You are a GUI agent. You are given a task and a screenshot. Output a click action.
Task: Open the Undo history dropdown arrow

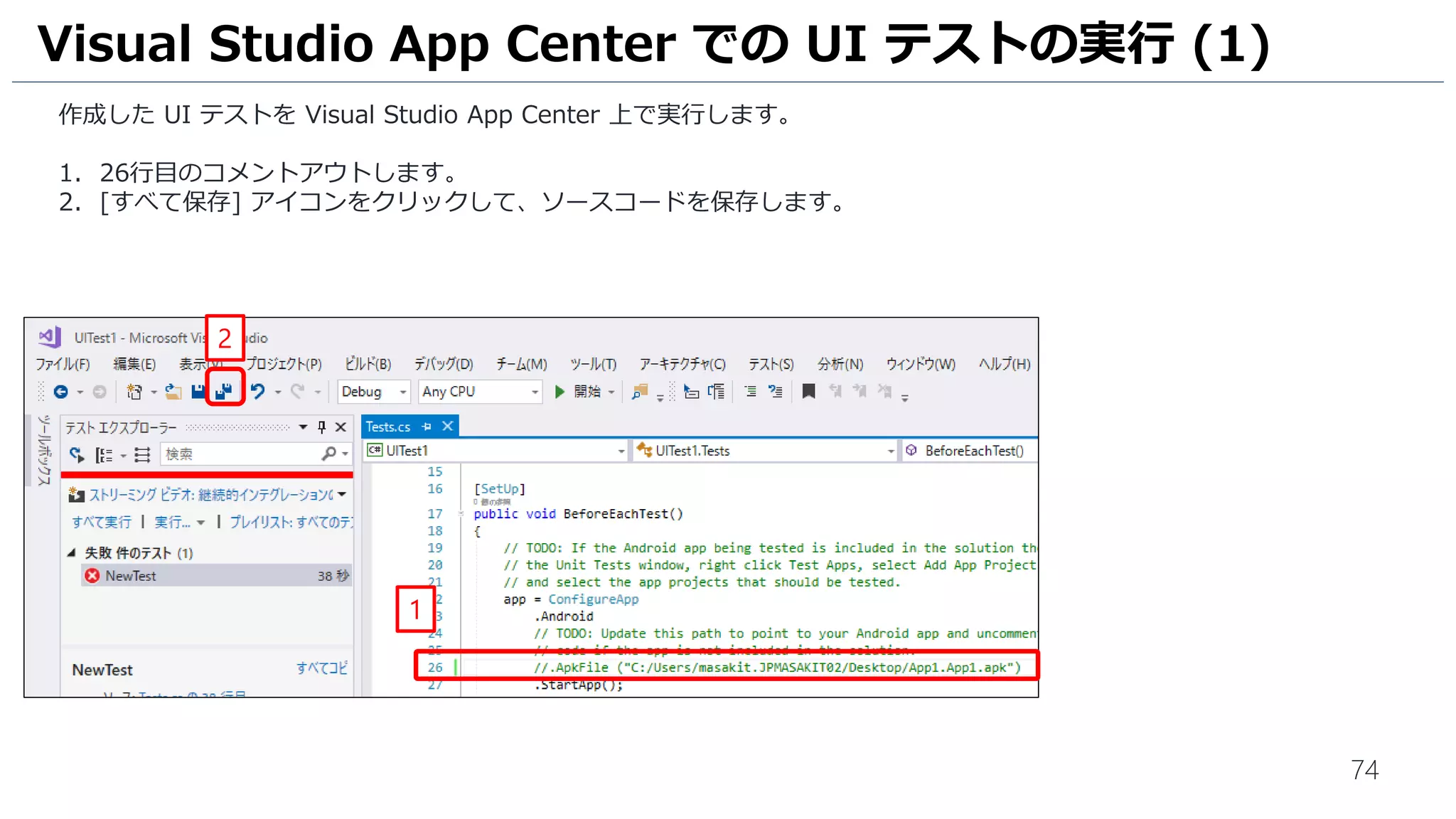coord(278,392)
